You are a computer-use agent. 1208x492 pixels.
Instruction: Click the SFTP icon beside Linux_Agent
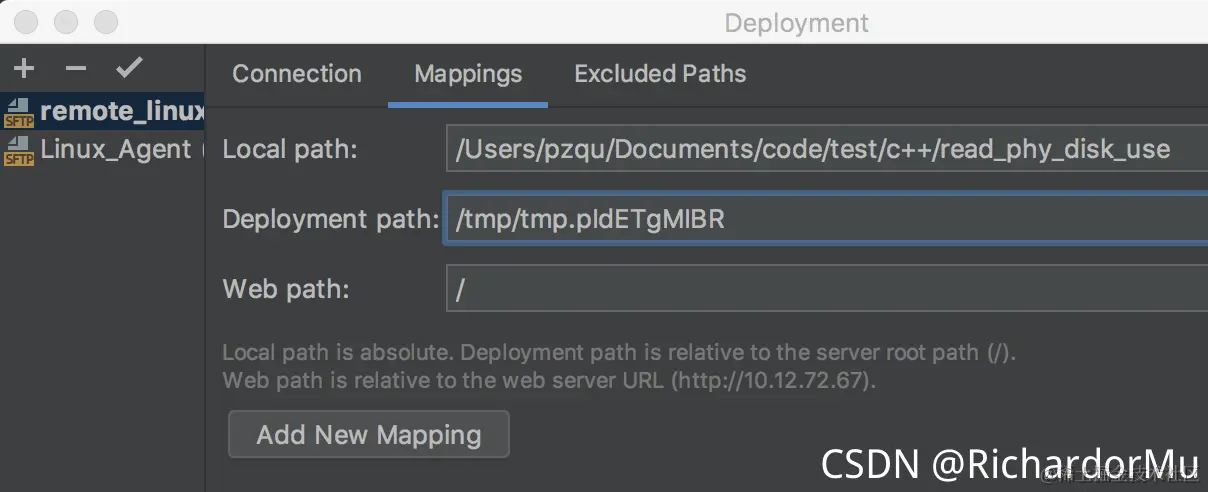tap(19, 151)
